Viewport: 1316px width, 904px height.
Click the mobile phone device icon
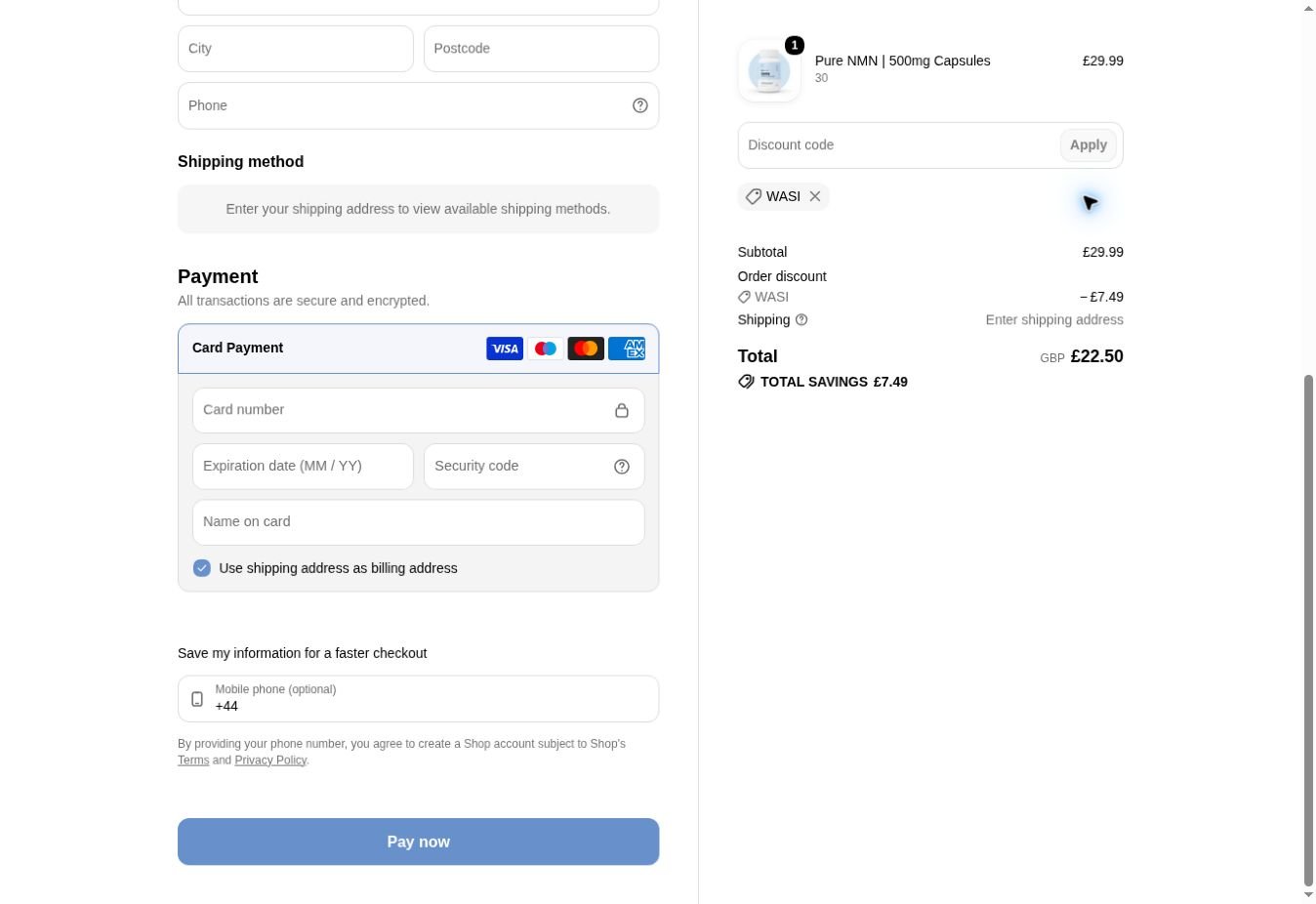[x=197, y=699]
